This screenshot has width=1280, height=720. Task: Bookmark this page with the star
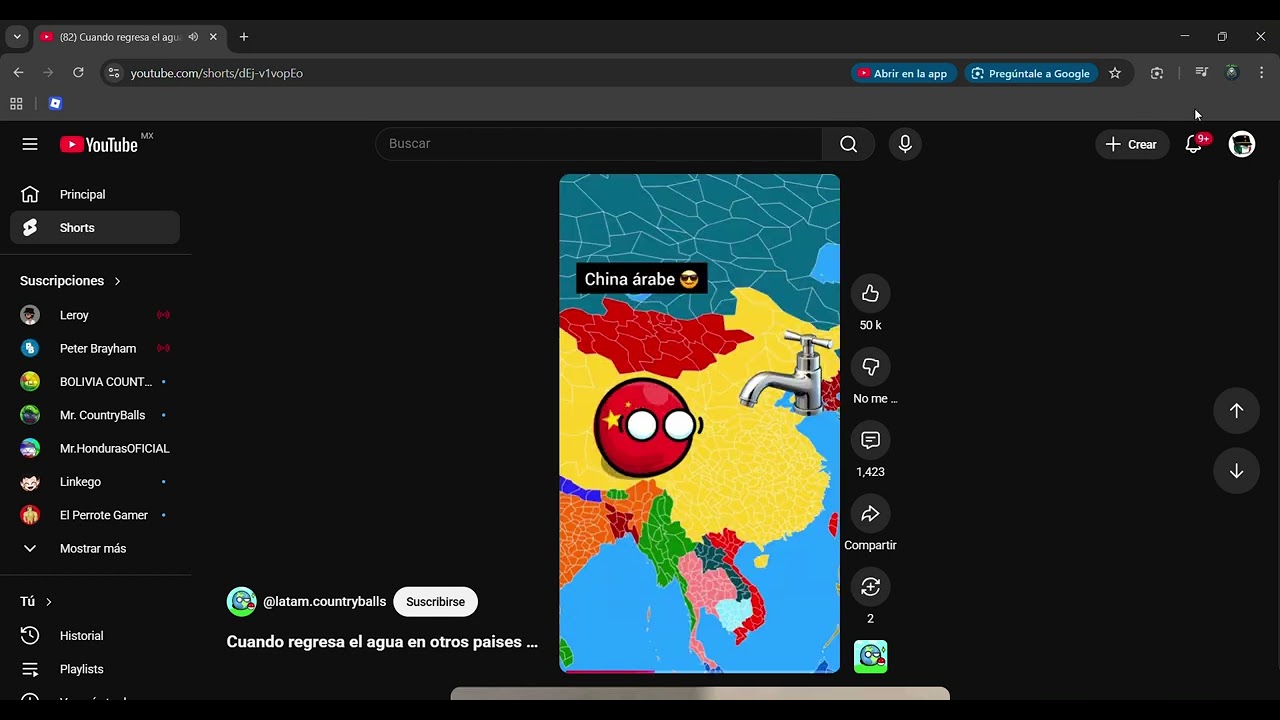1115,73
